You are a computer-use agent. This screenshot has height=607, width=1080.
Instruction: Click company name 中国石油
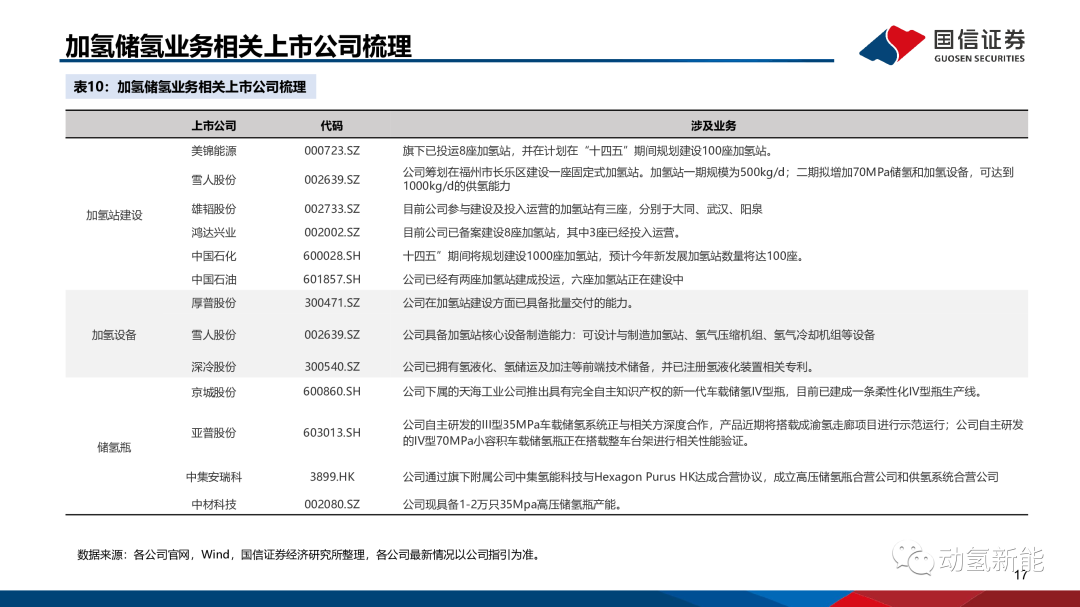pyautogui.click(x=214, y=280)
